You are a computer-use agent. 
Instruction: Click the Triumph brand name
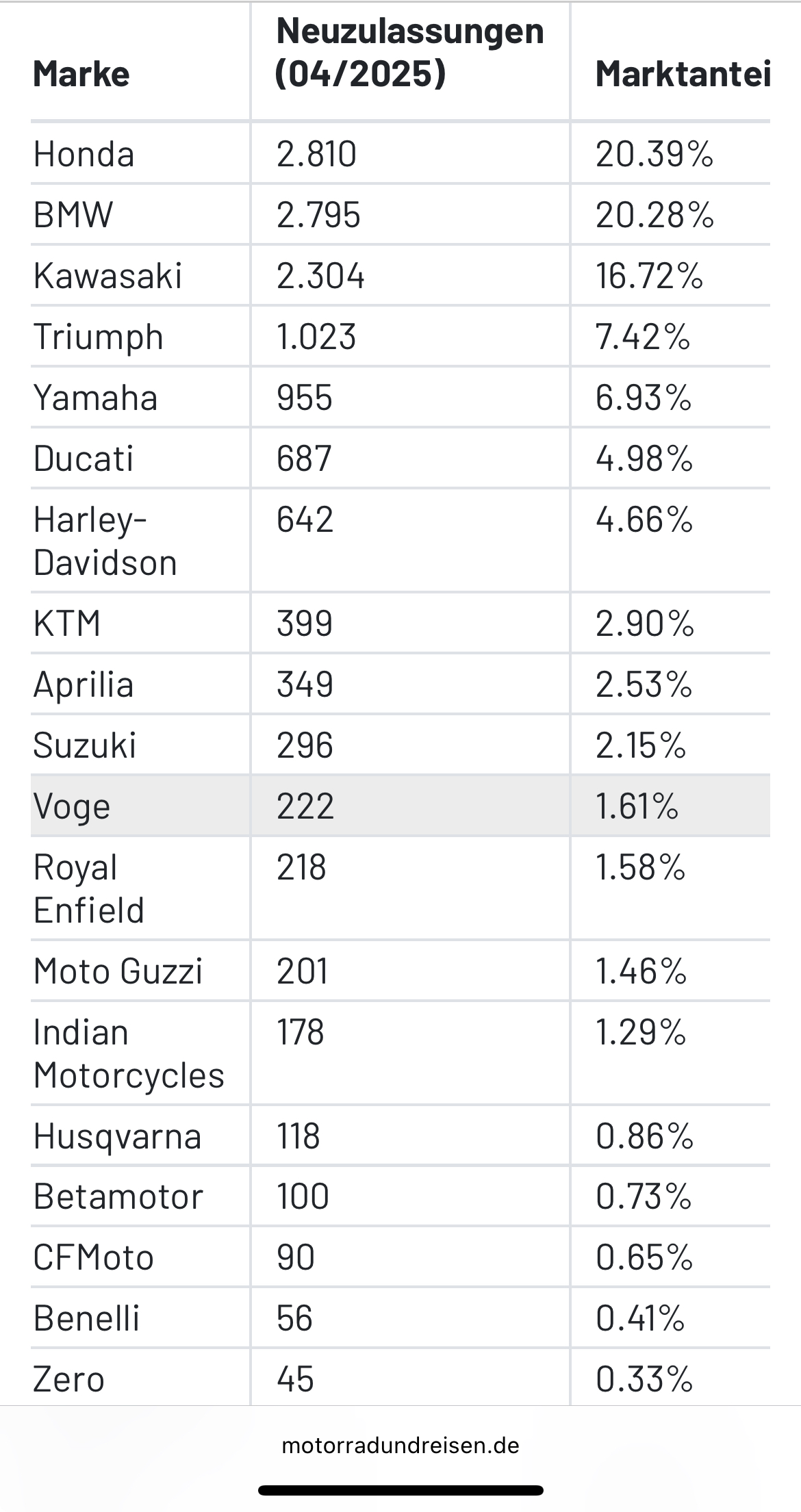coord(99,337)
